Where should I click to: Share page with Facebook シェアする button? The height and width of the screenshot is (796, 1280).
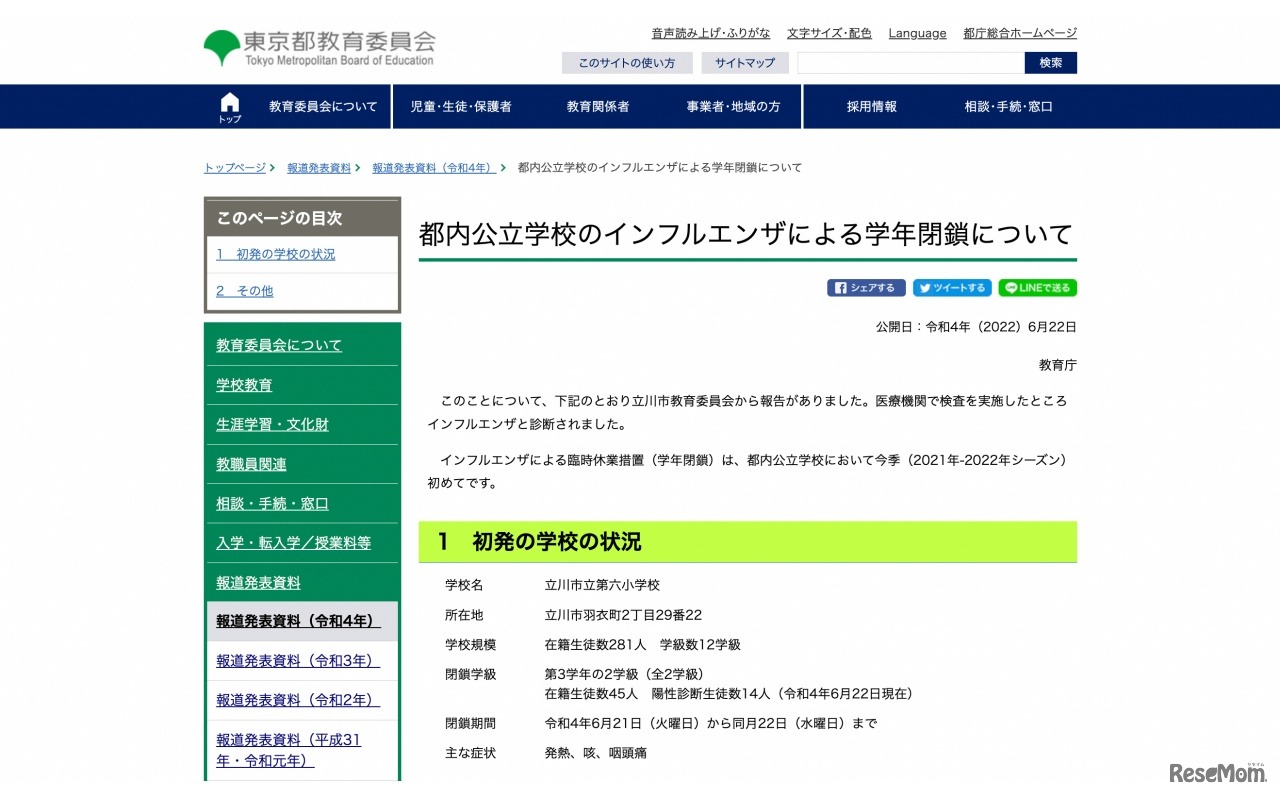click(x=866, y=288)
